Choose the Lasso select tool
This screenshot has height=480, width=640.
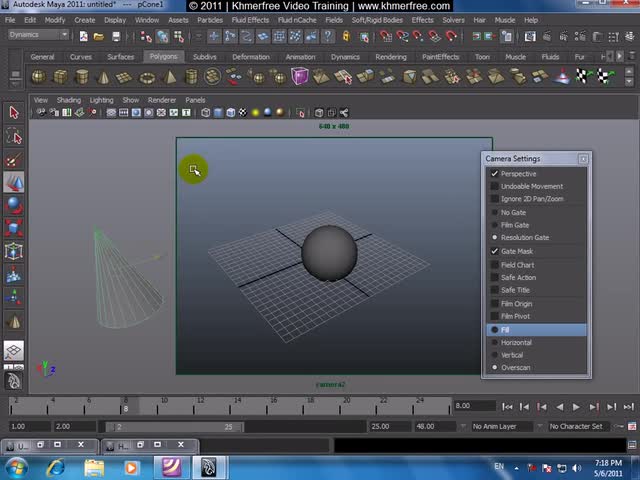[x=14, y=137]
